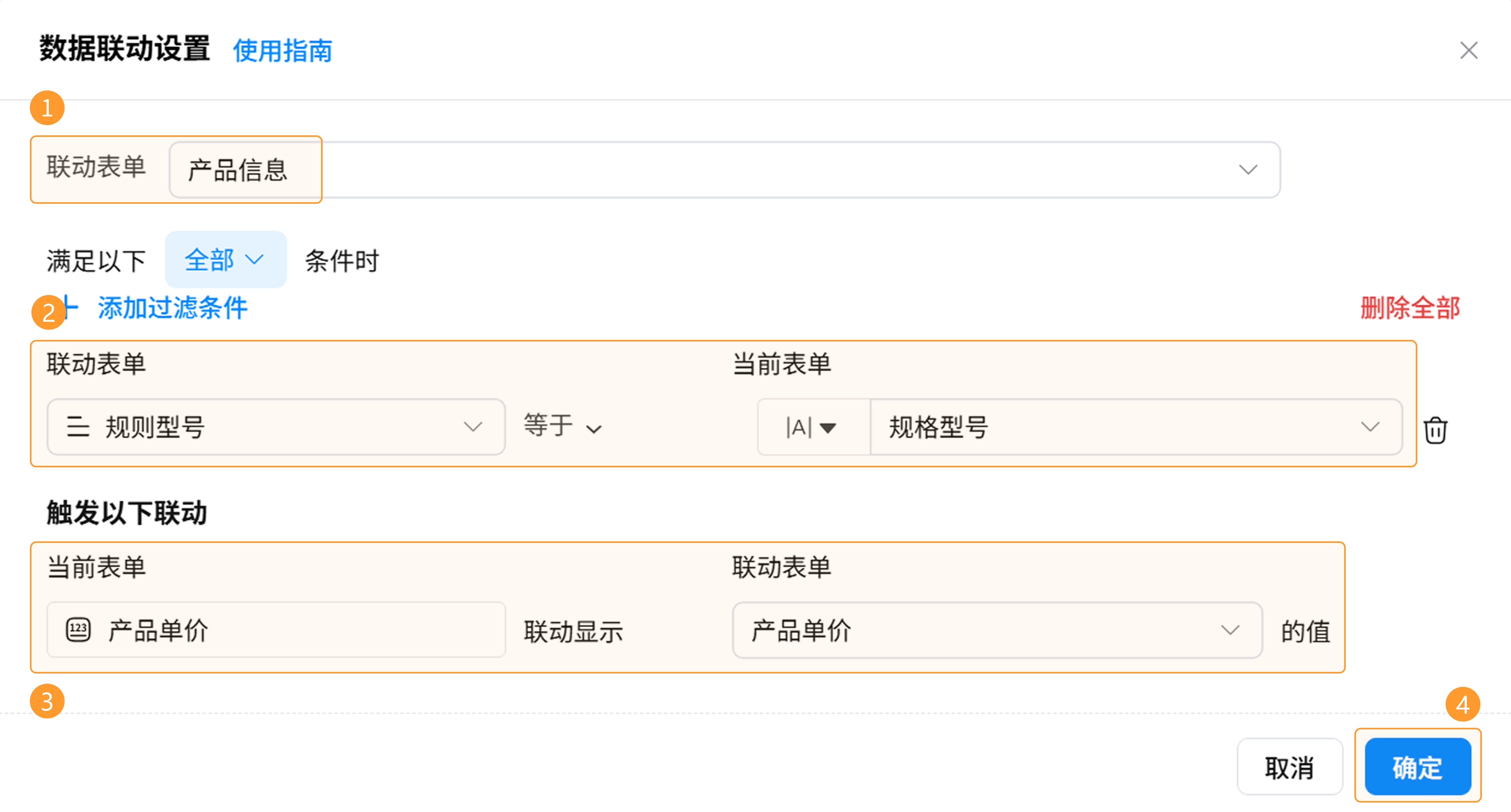Click 删除全部 to remove all conditions
The width and height of the screenshot is (1511, 812).
coord(1409,308)
